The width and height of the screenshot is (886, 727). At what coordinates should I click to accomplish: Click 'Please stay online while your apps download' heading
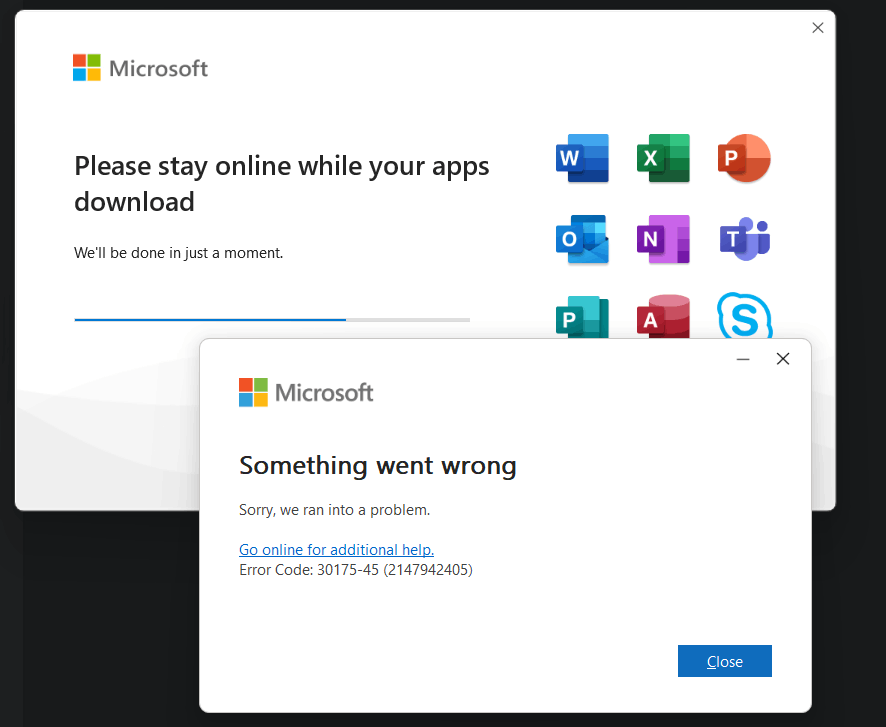(x=281, y=184)
